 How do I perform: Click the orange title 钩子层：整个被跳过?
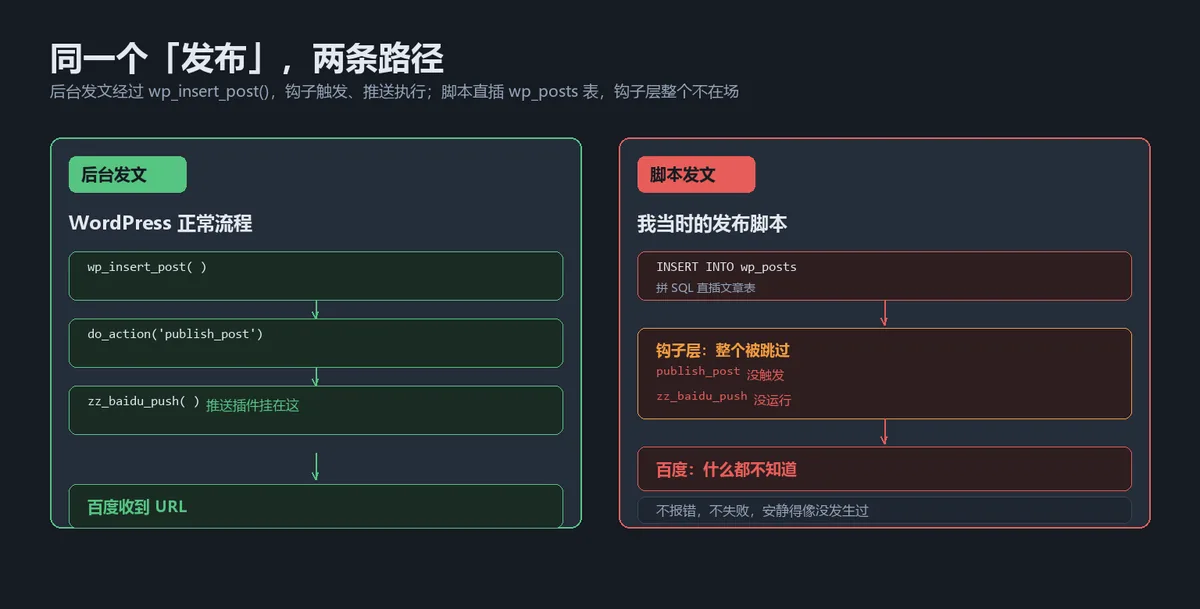(x=723, y=351)
